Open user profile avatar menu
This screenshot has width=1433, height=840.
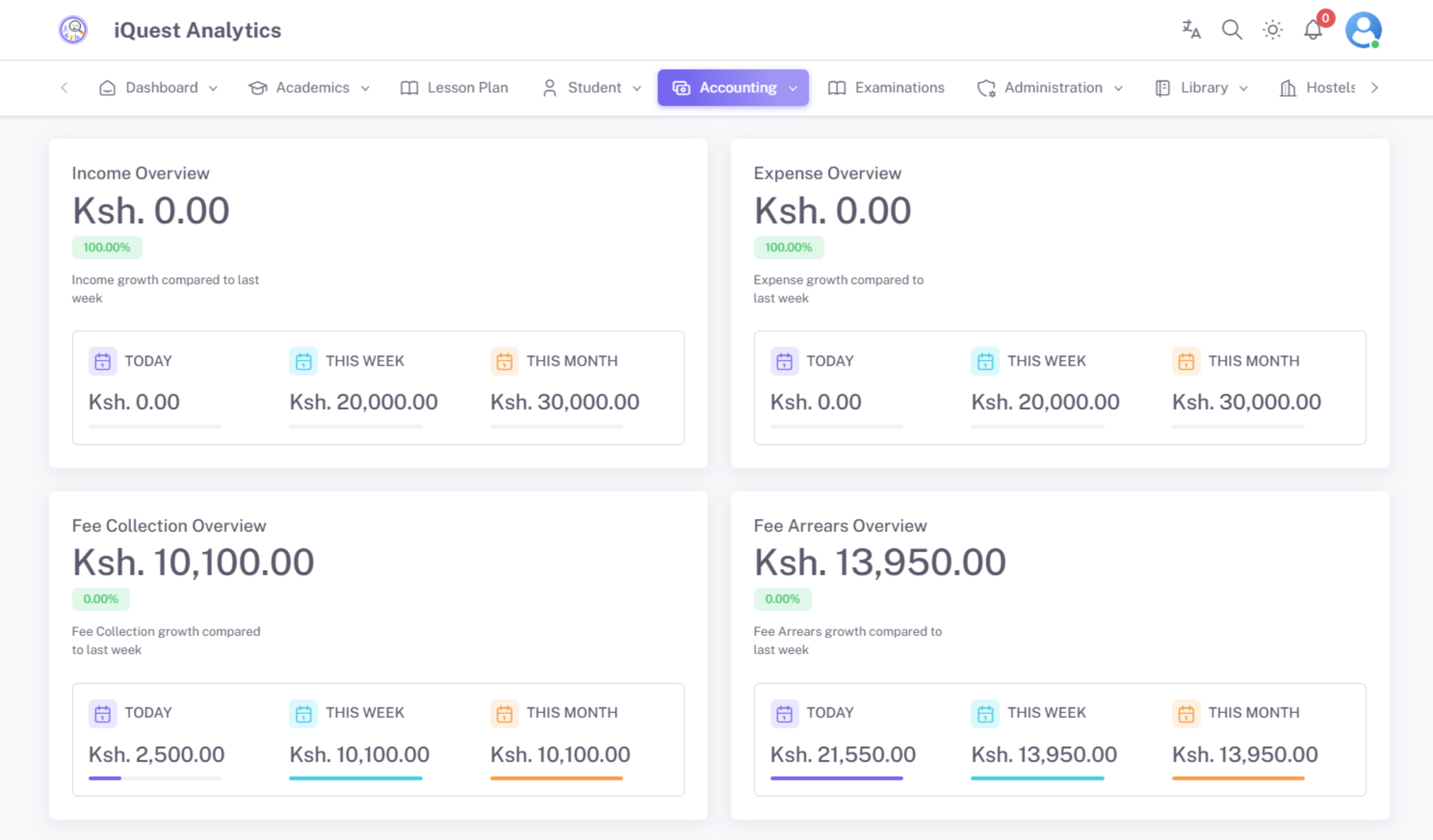click(1363, 30)
